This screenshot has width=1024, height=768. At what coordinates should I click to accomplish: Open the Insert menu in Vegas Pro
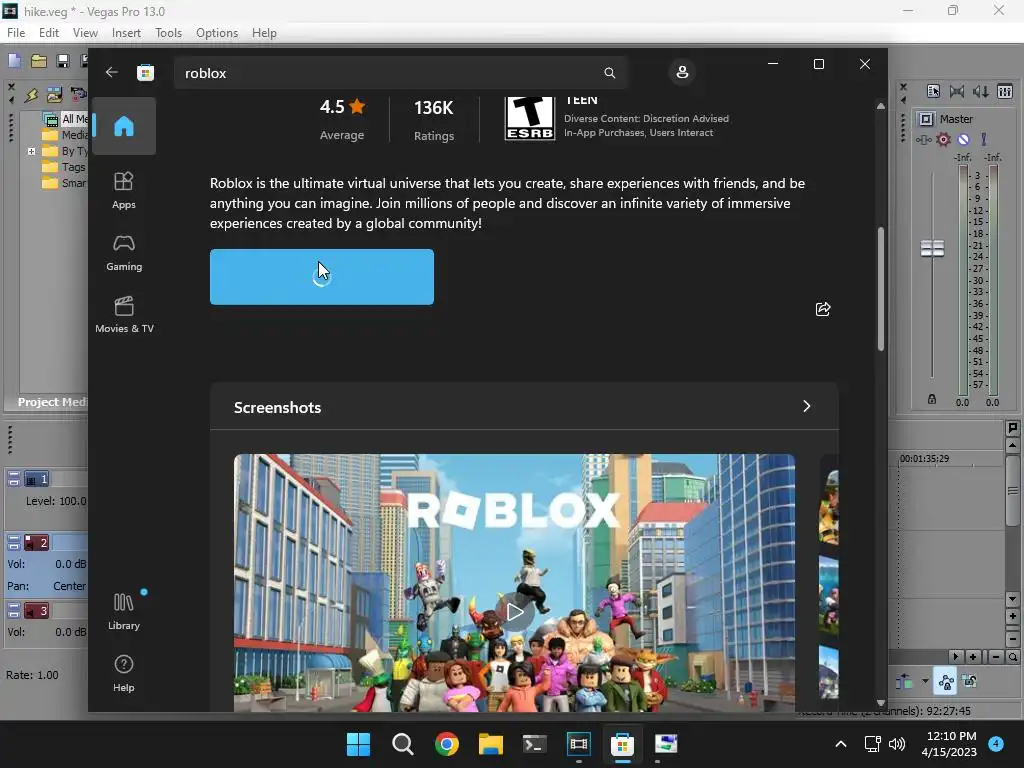[126, 33]
